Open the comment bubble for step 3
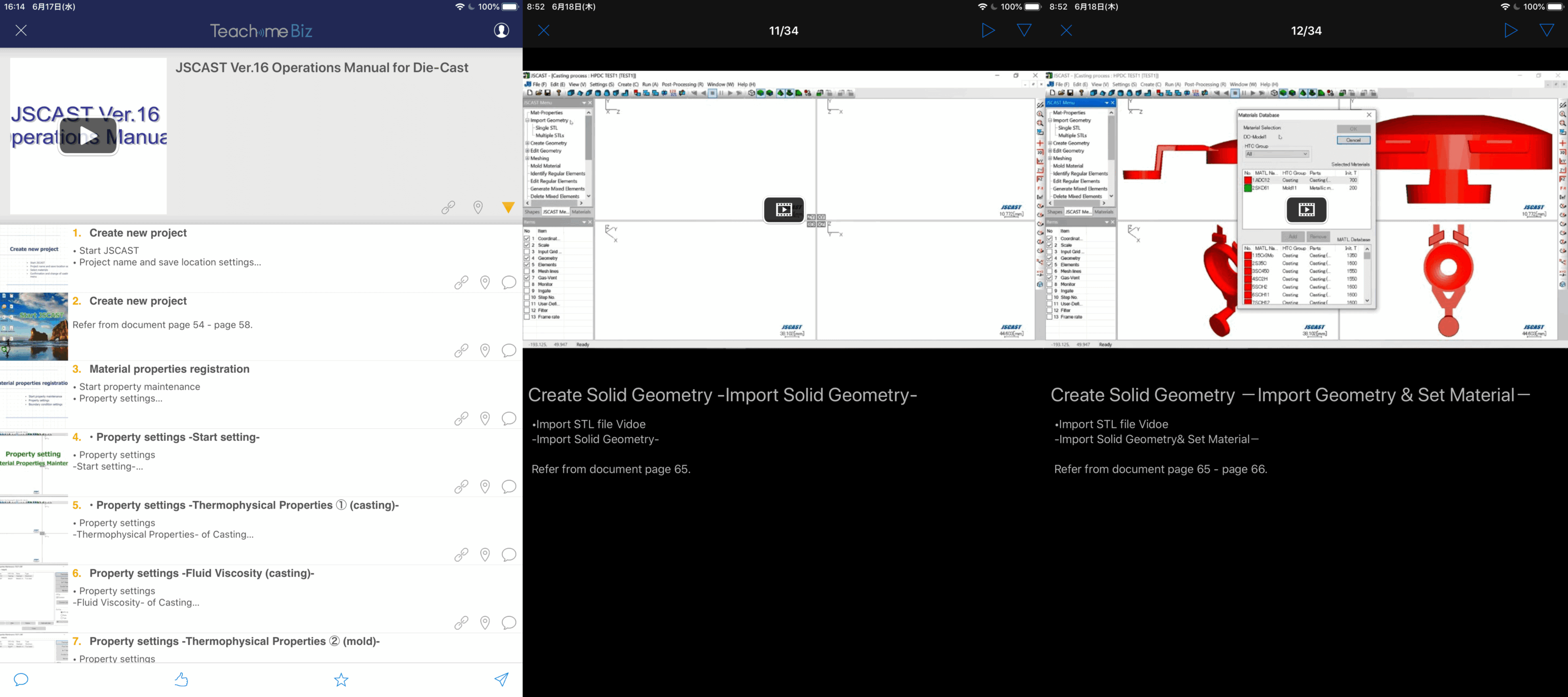 (x=508, y=419)
